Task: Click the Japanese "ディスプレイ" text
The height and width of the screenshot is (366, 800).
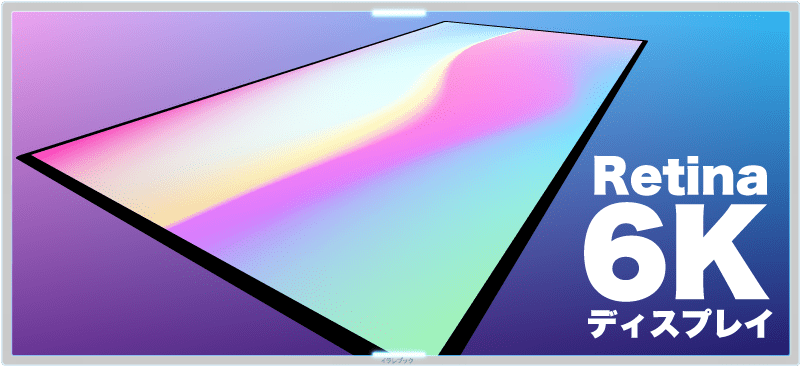Action: click(x=679, y=323)
